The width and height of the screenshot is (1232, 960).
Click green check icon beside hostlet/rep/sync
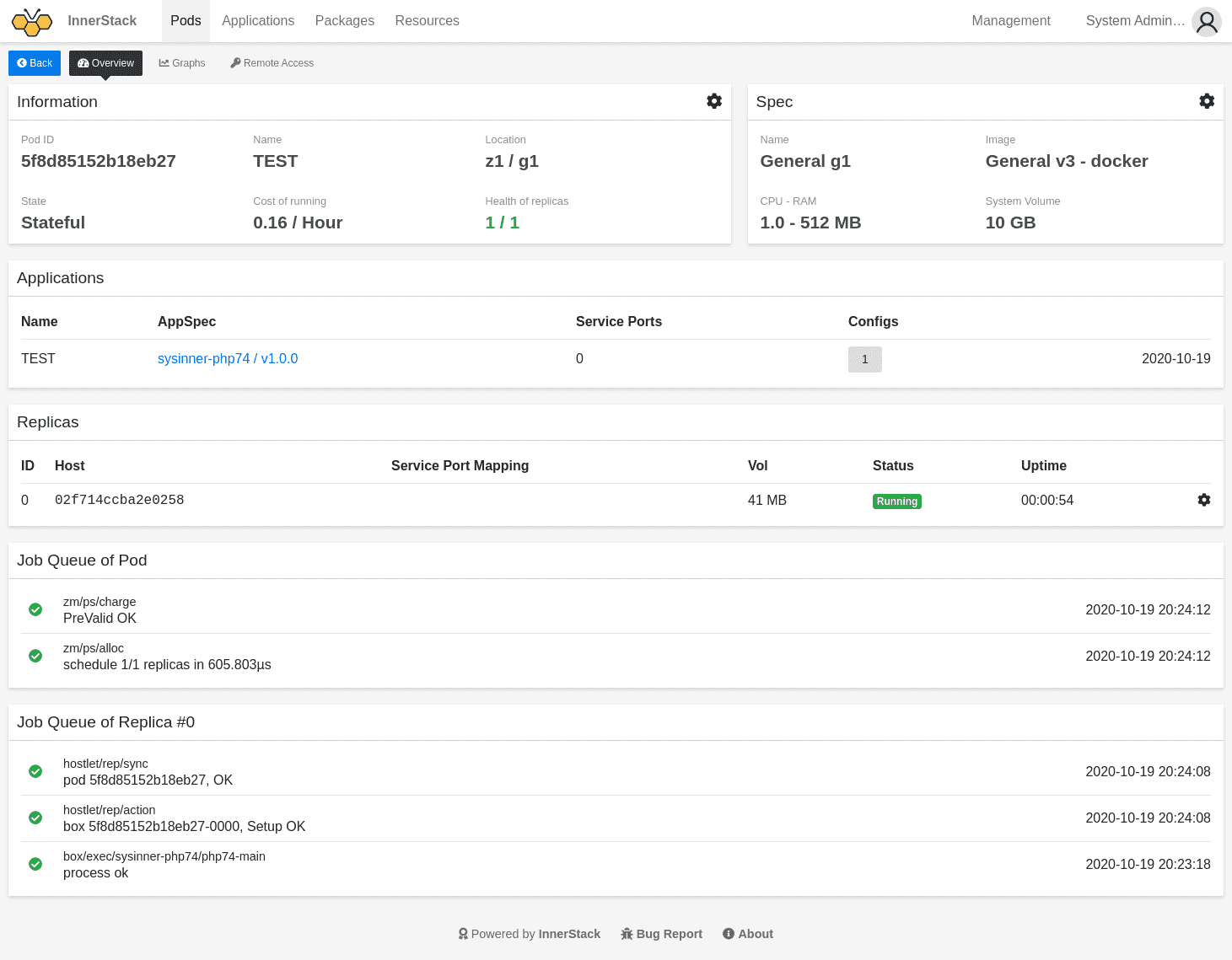pyautogui.click(x=35, y=771)
